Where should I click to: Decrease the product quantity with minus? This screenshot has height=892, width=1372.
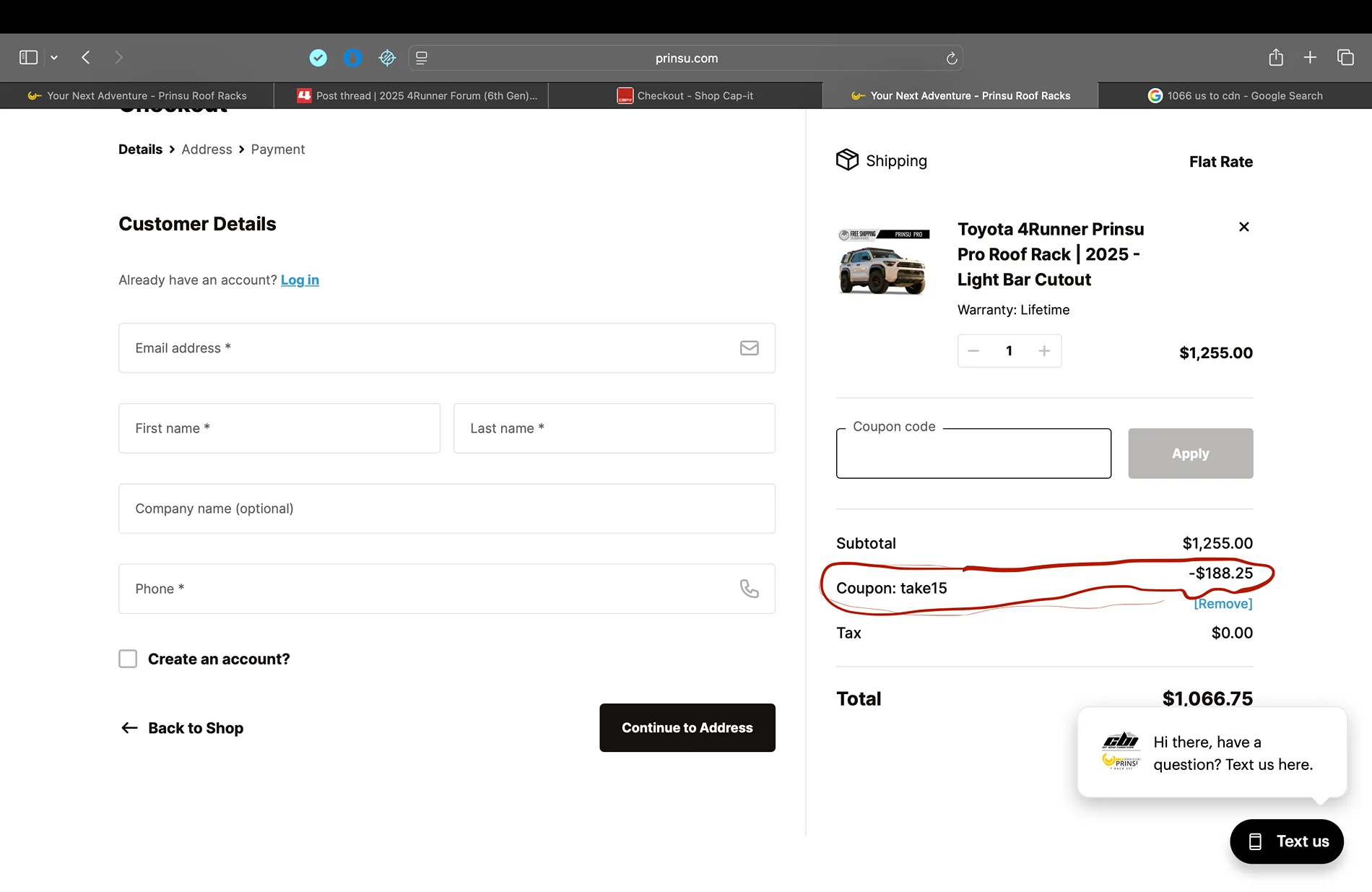coord(973,351)
